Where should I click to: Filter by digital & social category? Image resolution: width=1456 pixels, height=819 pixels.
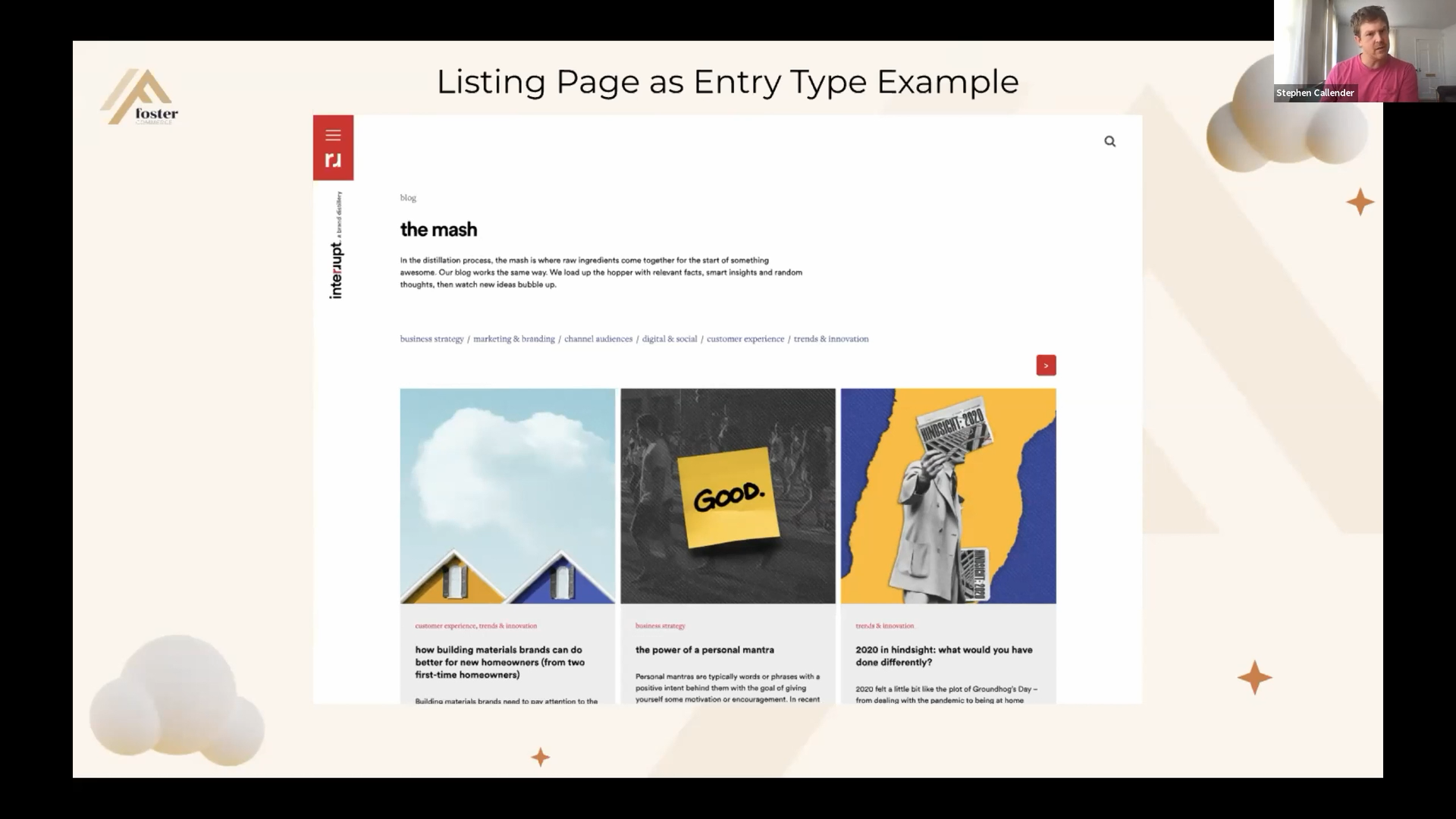pos(670,339)
